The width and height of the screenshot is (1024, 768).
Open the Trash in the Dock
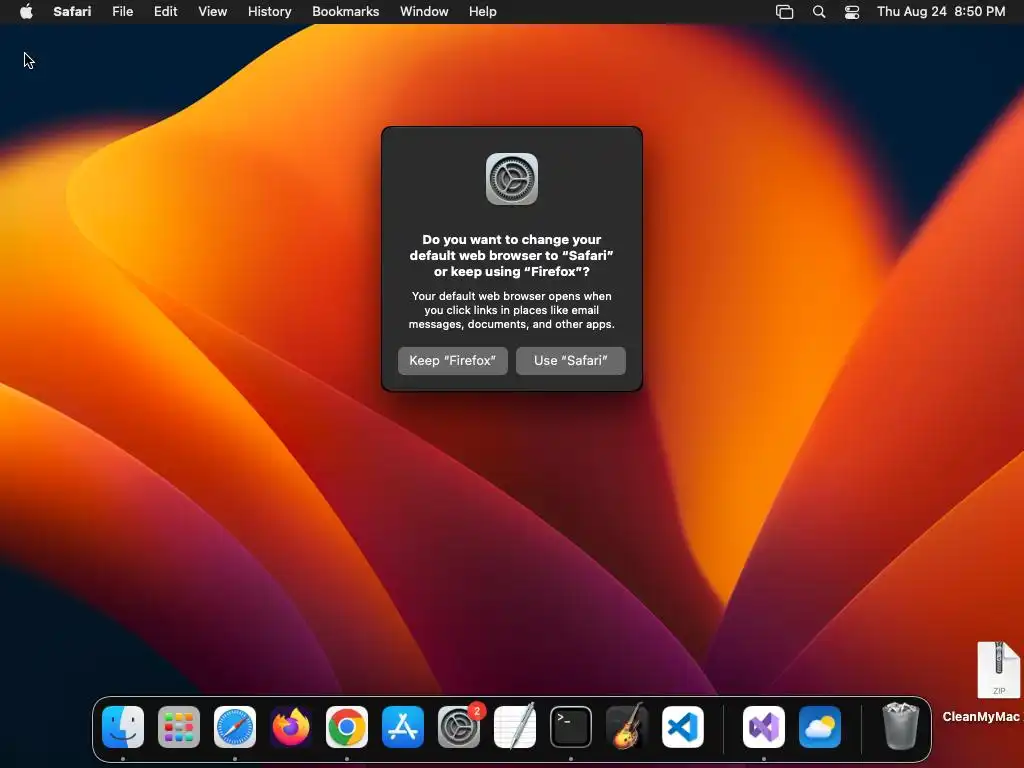901,727
